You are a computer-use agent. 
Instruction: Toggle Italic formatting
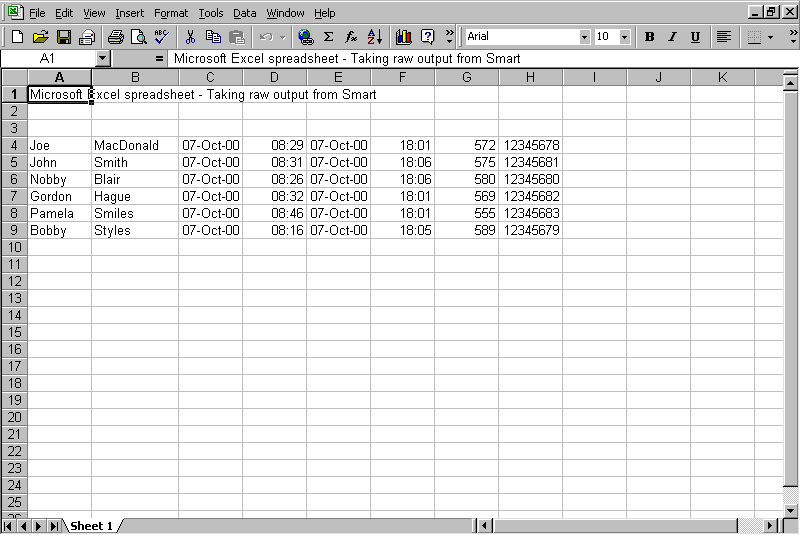(x=672, y=37)
